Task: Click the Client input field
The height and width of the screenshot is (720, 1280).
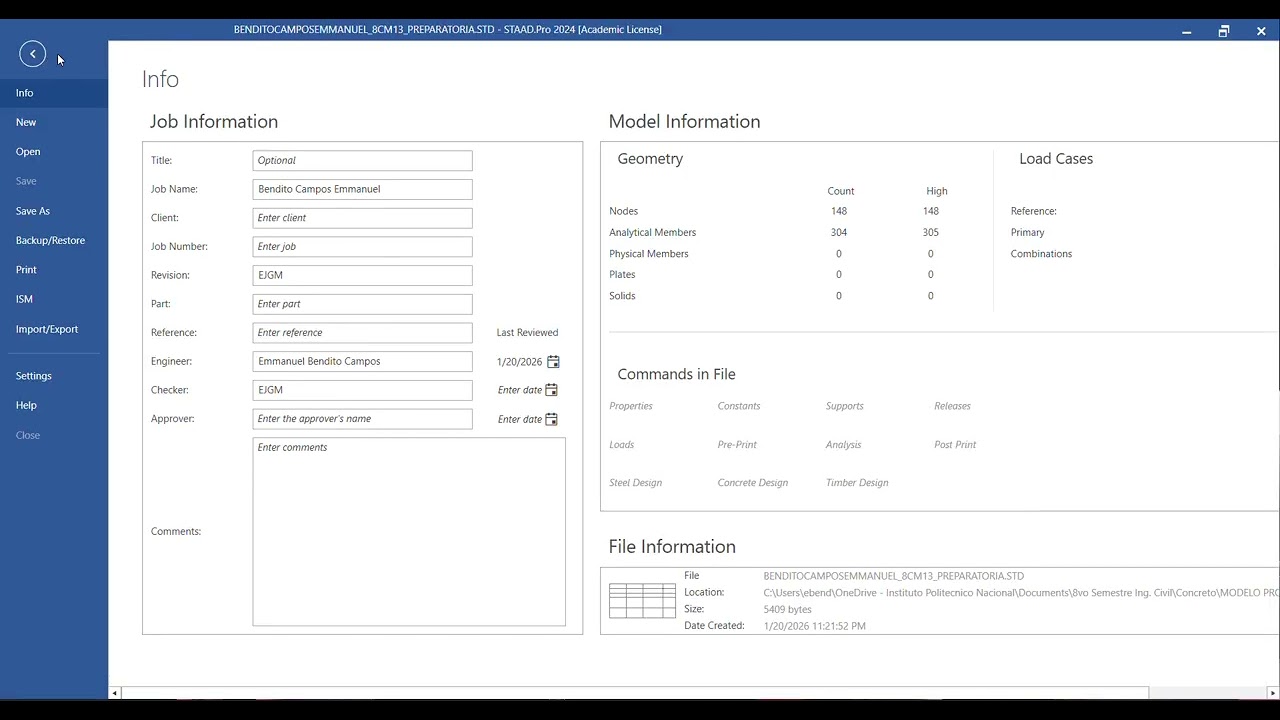Action: click(x=362, y=218)
